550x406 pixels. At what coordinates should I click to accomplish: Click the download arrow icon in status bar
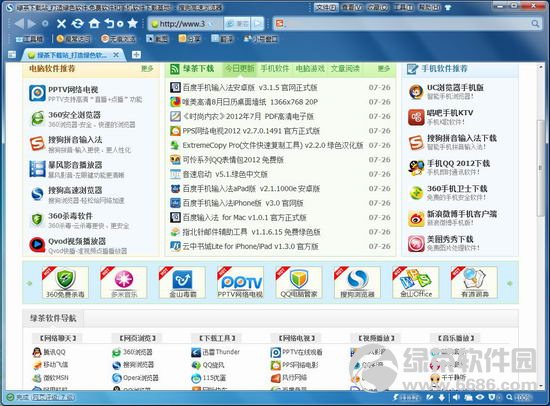pyautogui.click(x=442, y=397)
